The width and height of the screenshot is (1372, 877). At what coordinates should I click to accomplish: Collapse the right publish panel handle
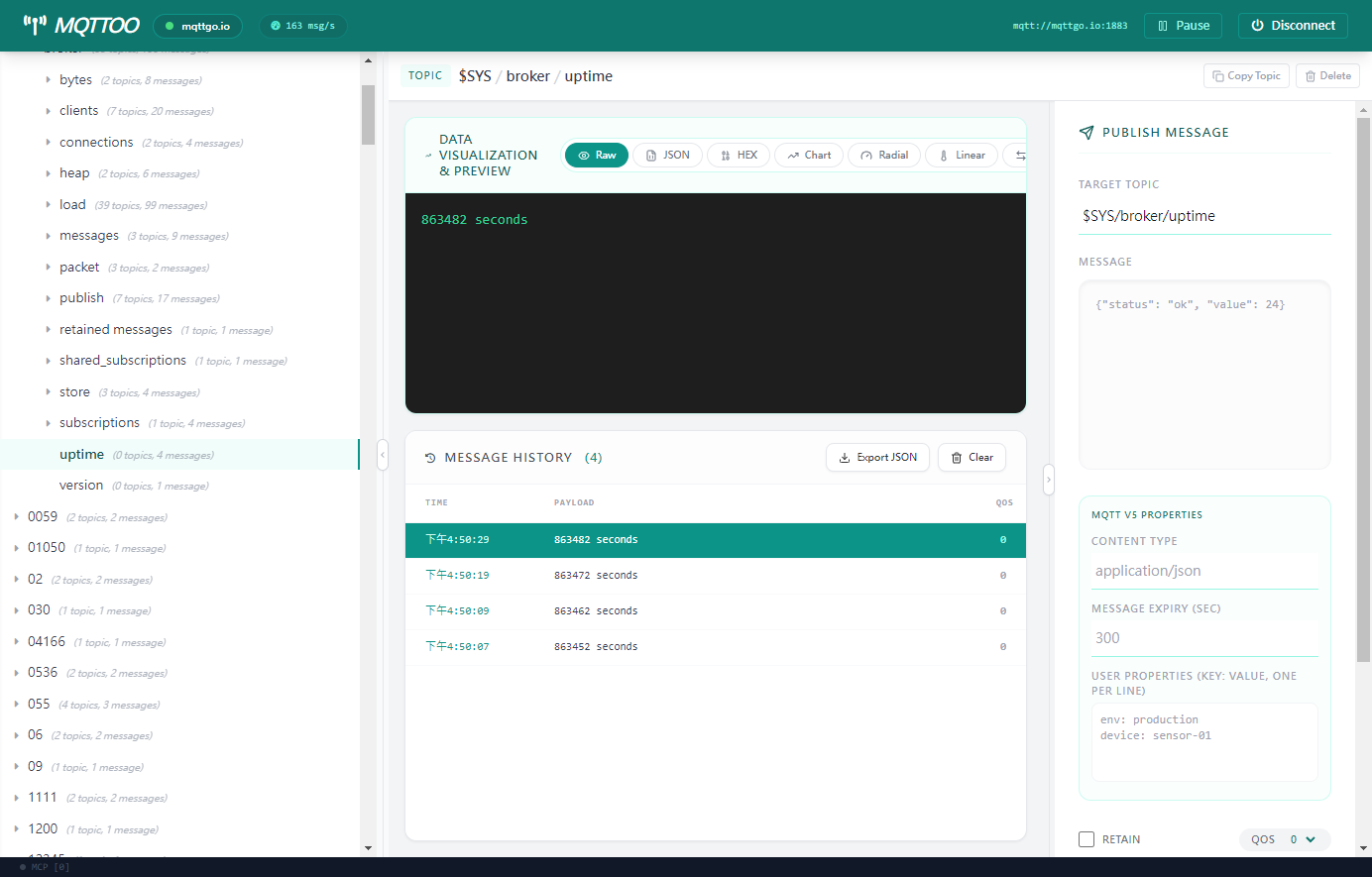[1048, 481]
